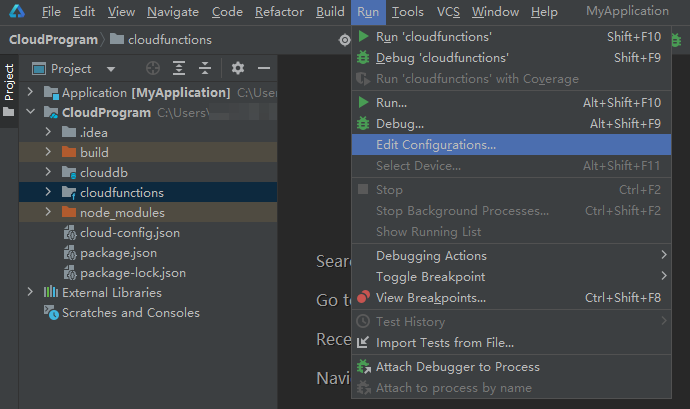Select cloud-config.json file in tree
Viewport: 690px width, 409px height.
(x=130, y=233)
